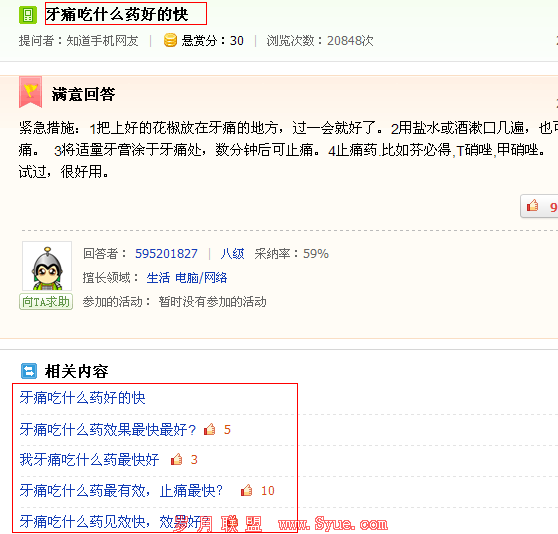Click the green mobile phone question icon
This screenshot has width=558, height=534.
coord(28,15)
